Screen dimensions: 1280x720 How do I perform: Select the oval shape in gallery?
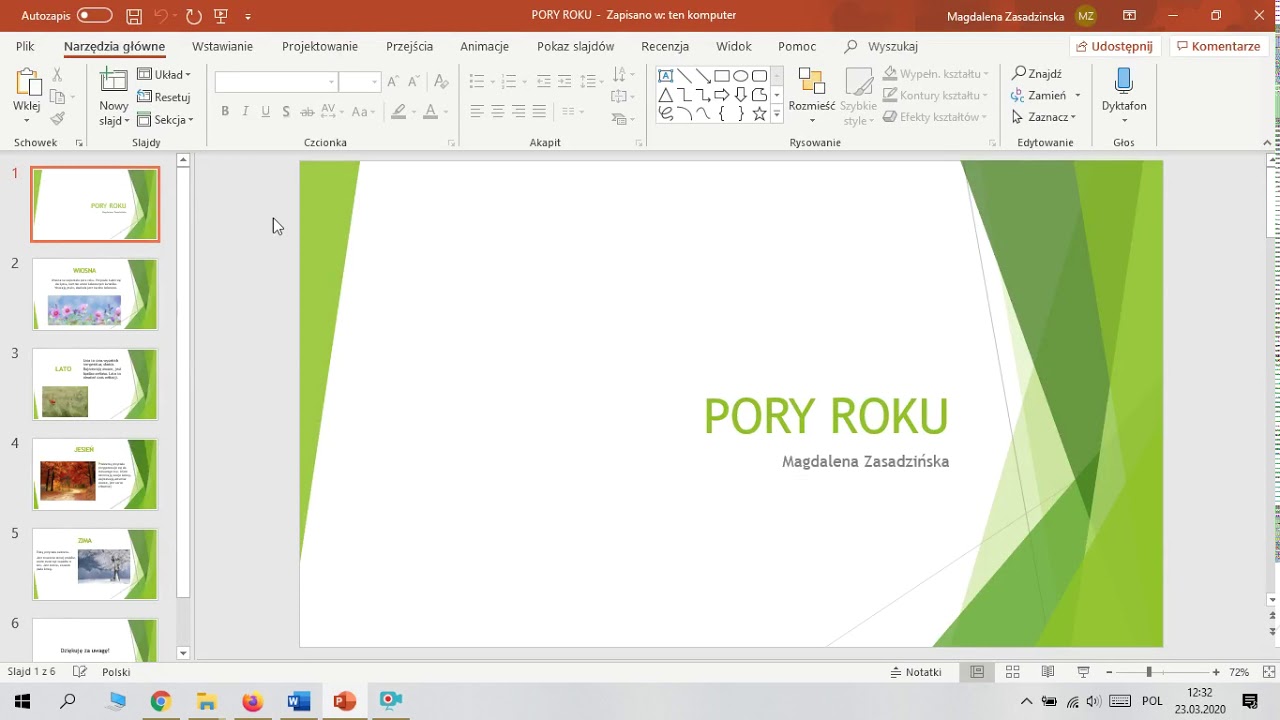(741, 76)
